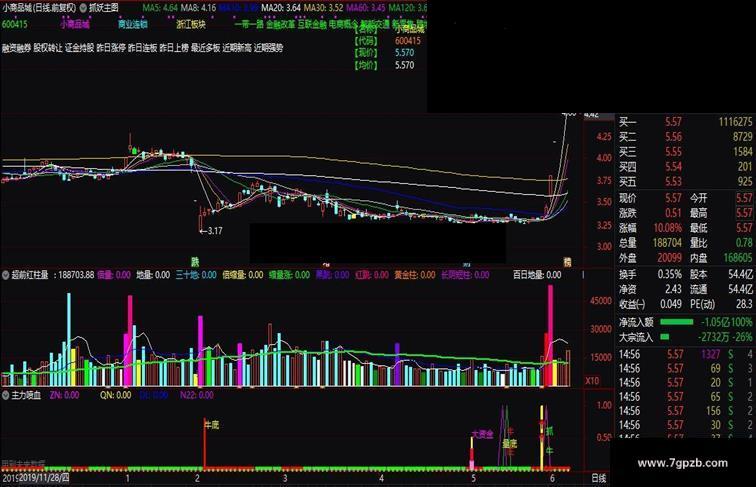Screen dimensions: 756x487
Task: Click the 昨日涨停 label
Action: (111, 48)
